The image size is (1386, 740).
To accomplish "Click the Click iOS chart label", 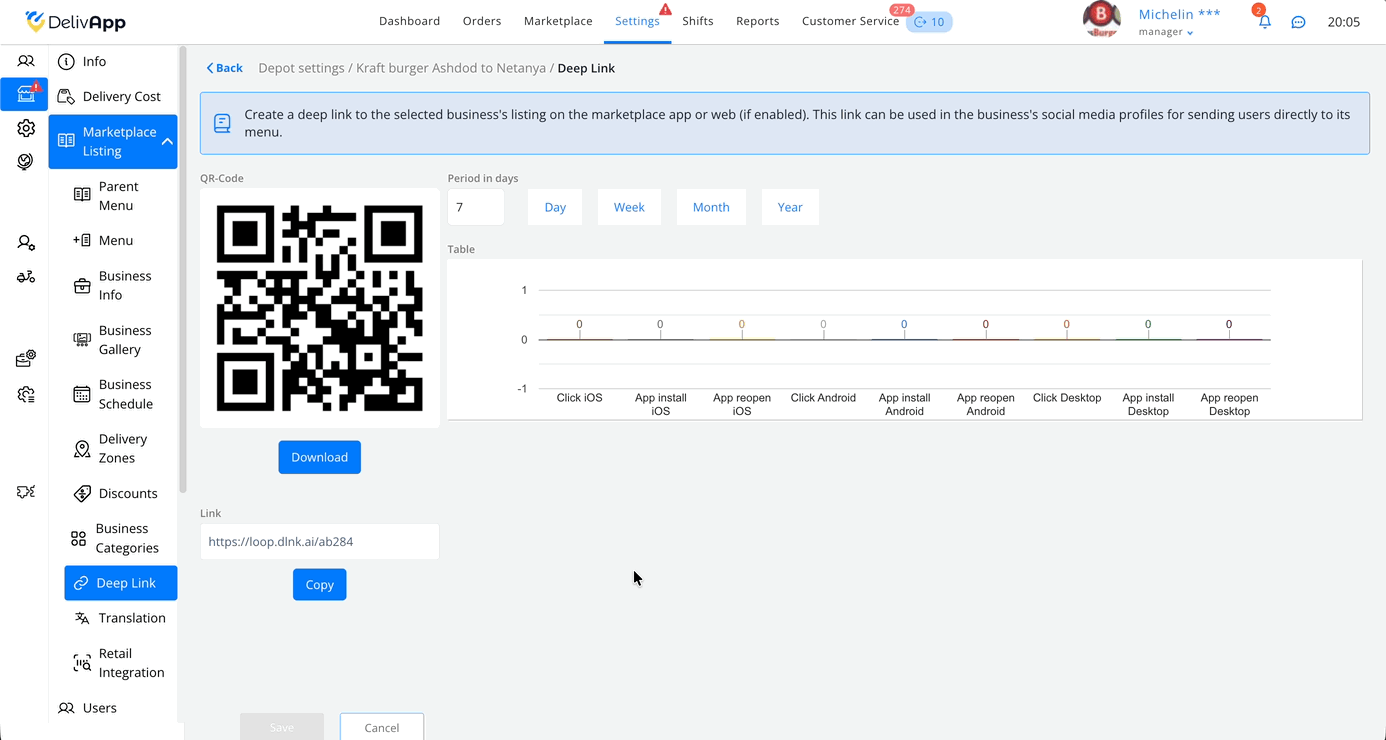I will coord(580,398).
